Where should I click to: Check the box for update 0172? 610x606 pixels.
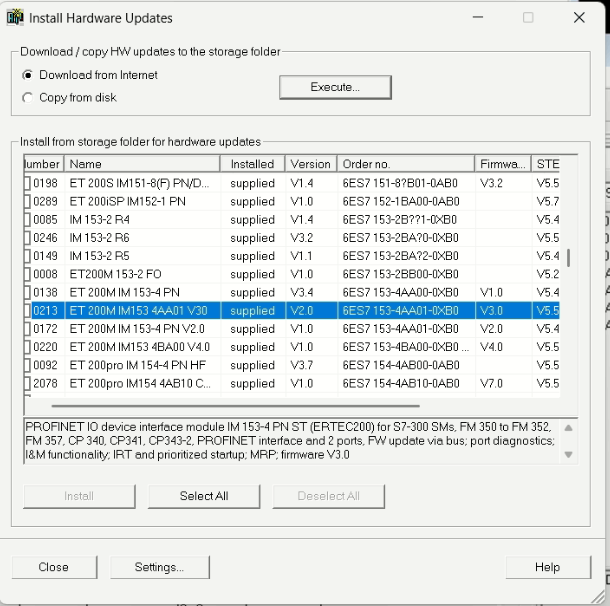(27, 329)
